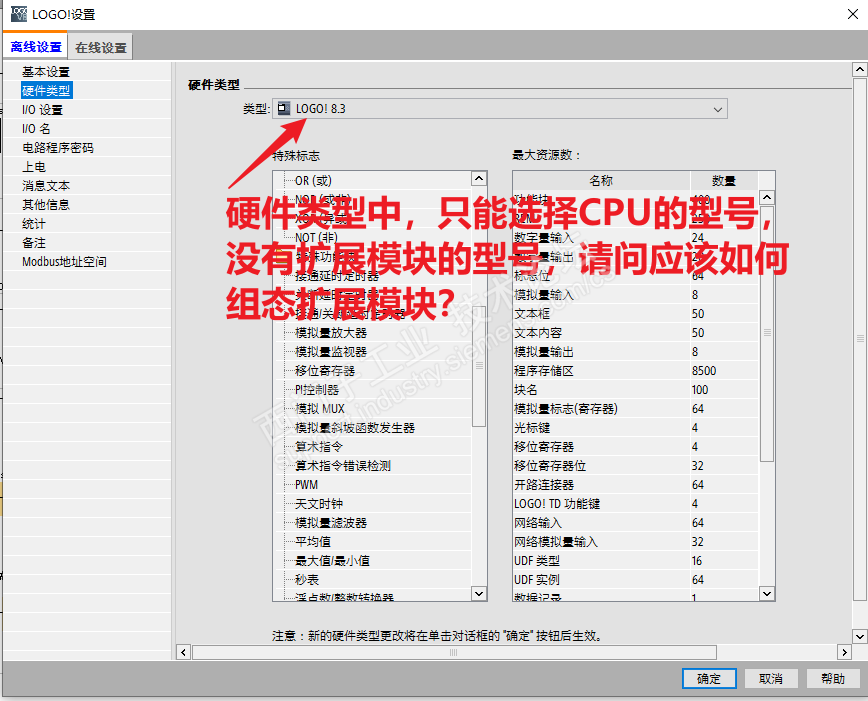Open the 类型 LOGO! 8.3 dropdown
Viewport: 868px width, 701px height.
click(x=499, y=109)
